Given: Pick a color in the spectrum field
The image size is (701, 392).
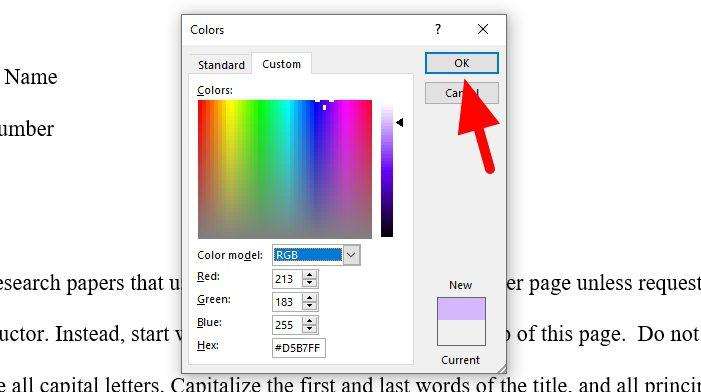Looking at the screenshot, I should pyautogui.click(x=285, y=169).
